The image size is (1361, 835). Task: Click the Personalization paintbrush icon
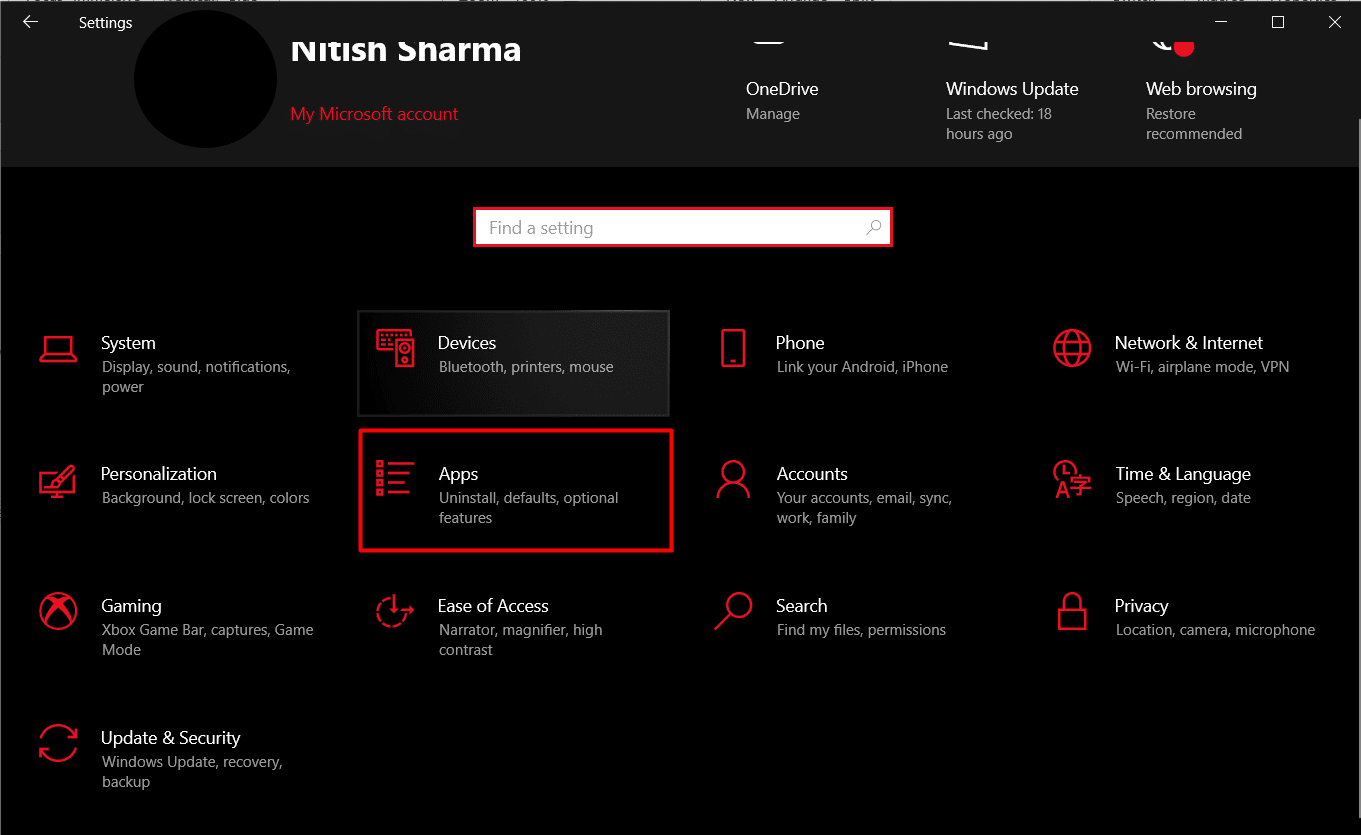coord(58,480)
